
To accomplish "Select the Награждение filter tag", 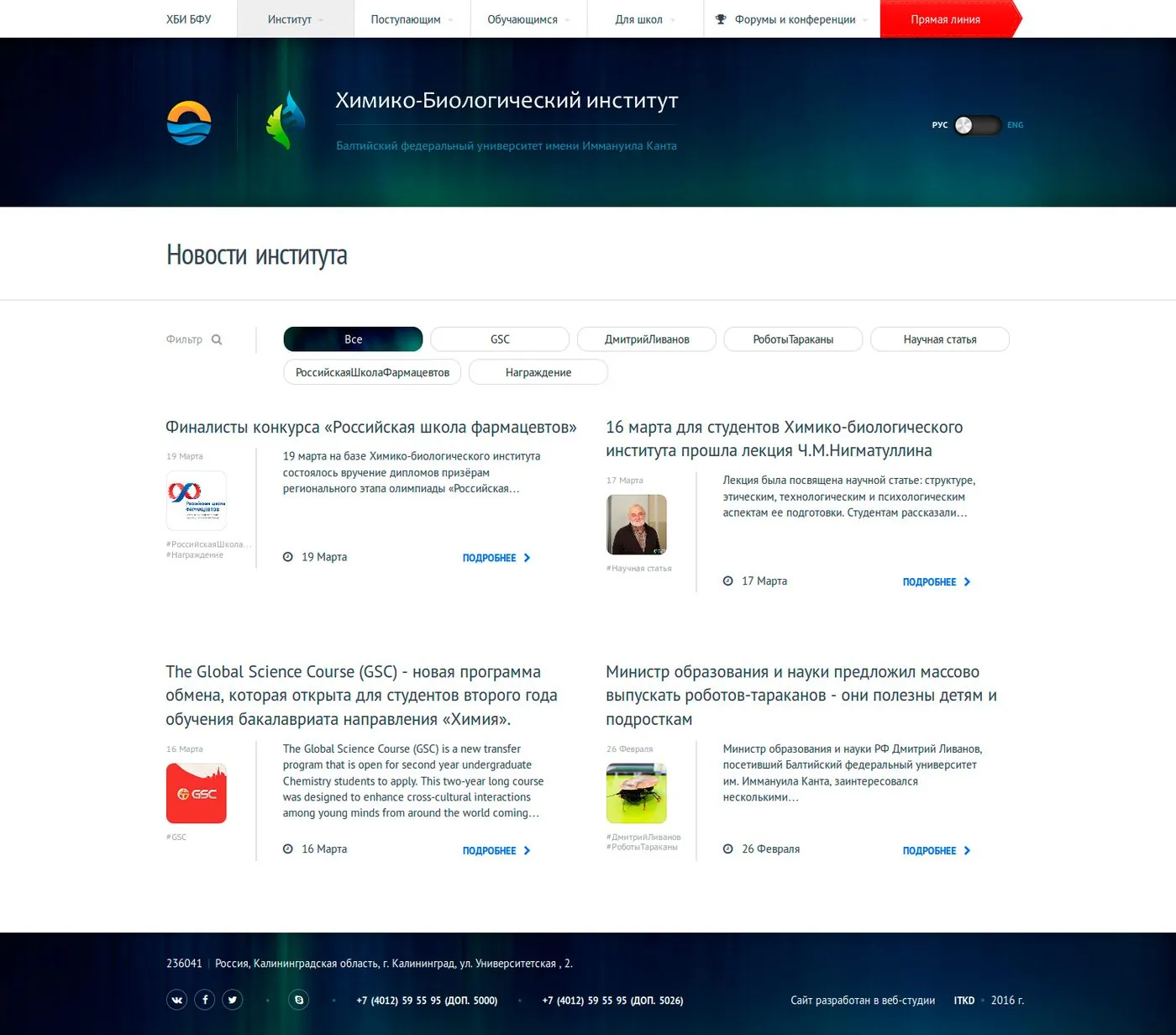I will click(x=538, y=372).
